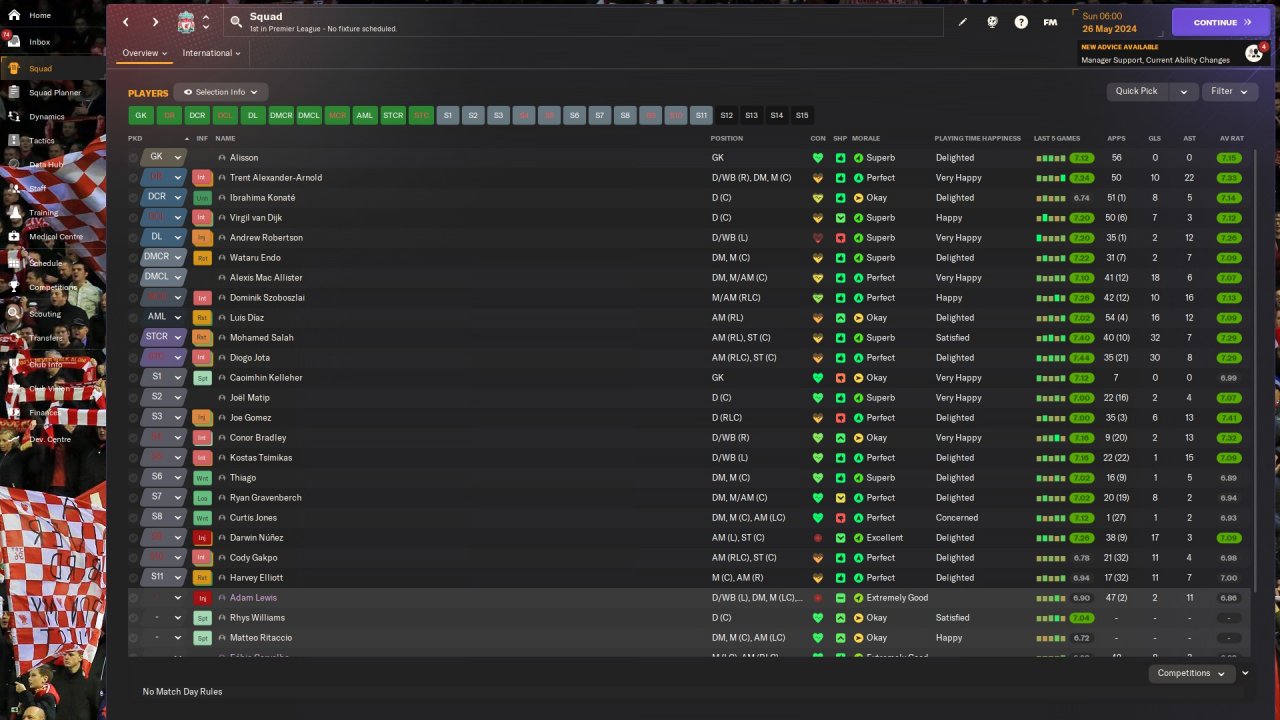Image resolution: width=1280 pixels, height=720 pixels.
Task: Open the Tactics sidebar icon
Action: coord(13,140)
